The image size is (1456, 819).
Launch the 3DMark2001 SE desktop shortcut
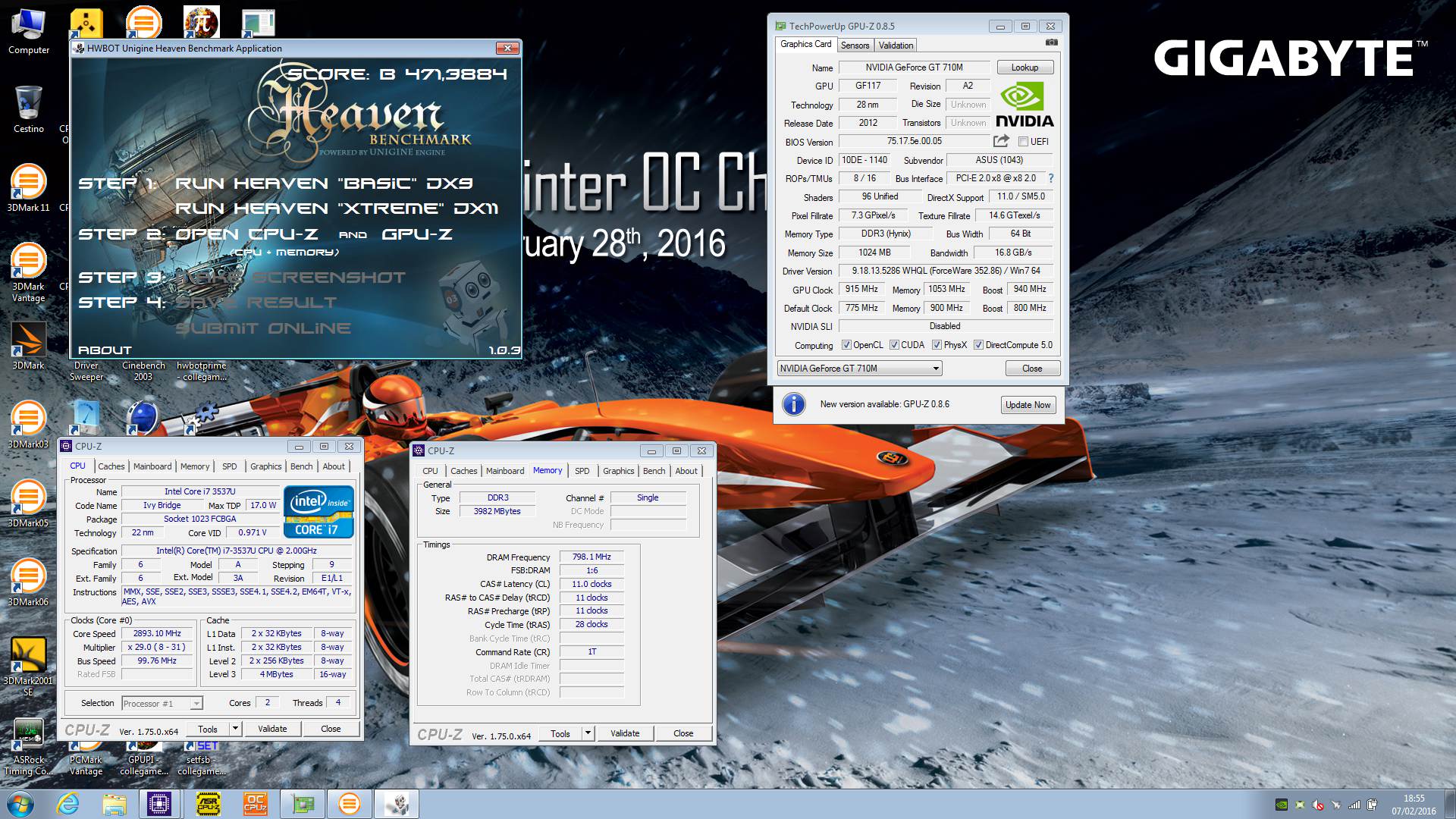click(28, 666)
